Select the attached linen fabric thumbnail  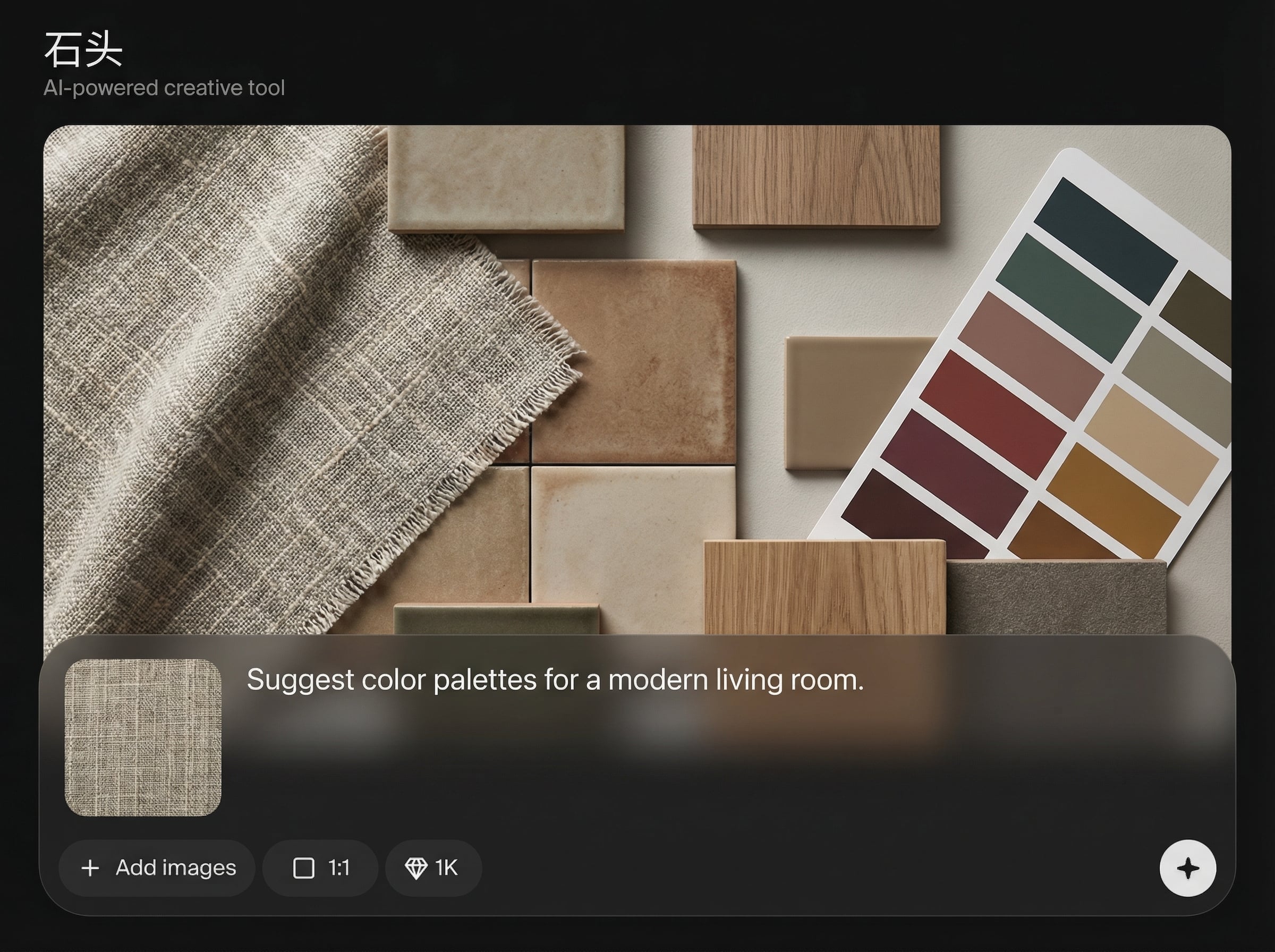tap(143, 737)
